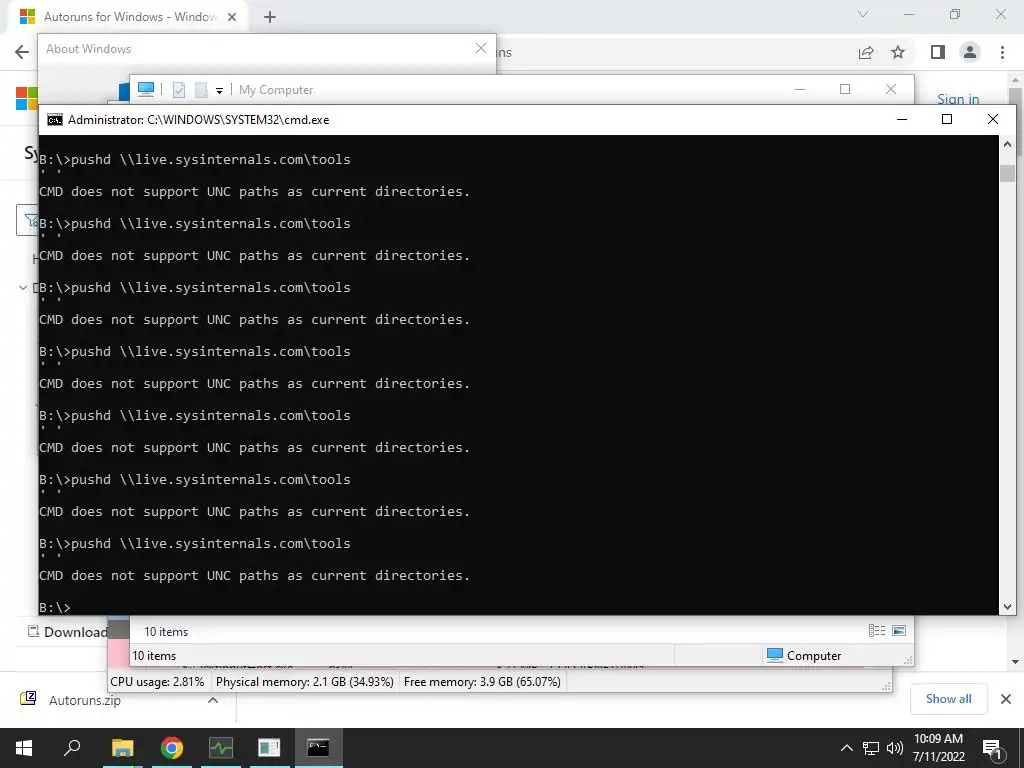This screenshot has width=1024, height=768.
Task: Show hidden system tray icons
Action: tap(846, 748)
